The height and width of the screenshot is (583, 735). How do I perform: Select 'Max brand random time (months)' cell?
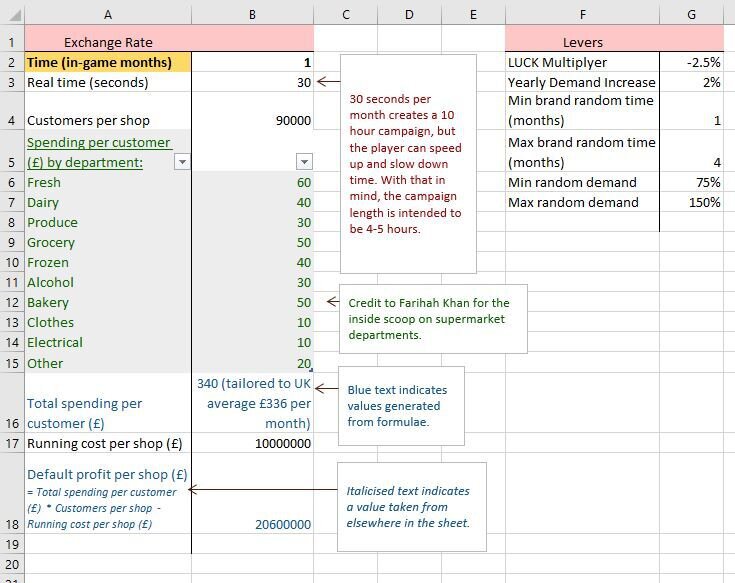coord(582,150)
